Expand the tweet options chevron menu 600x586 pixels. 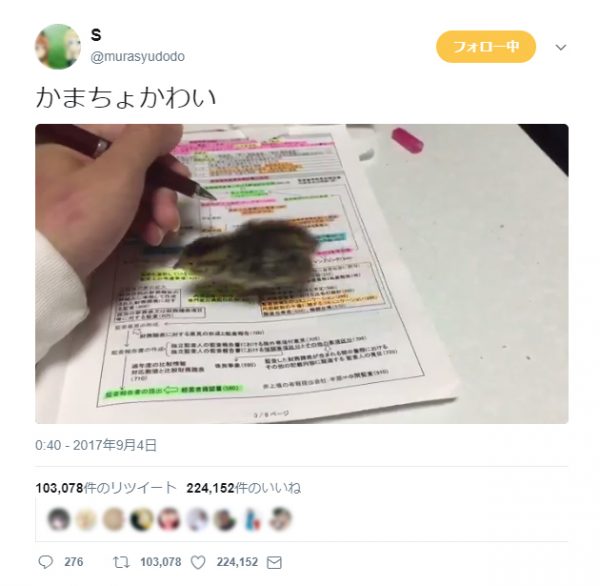coord(561,47)
